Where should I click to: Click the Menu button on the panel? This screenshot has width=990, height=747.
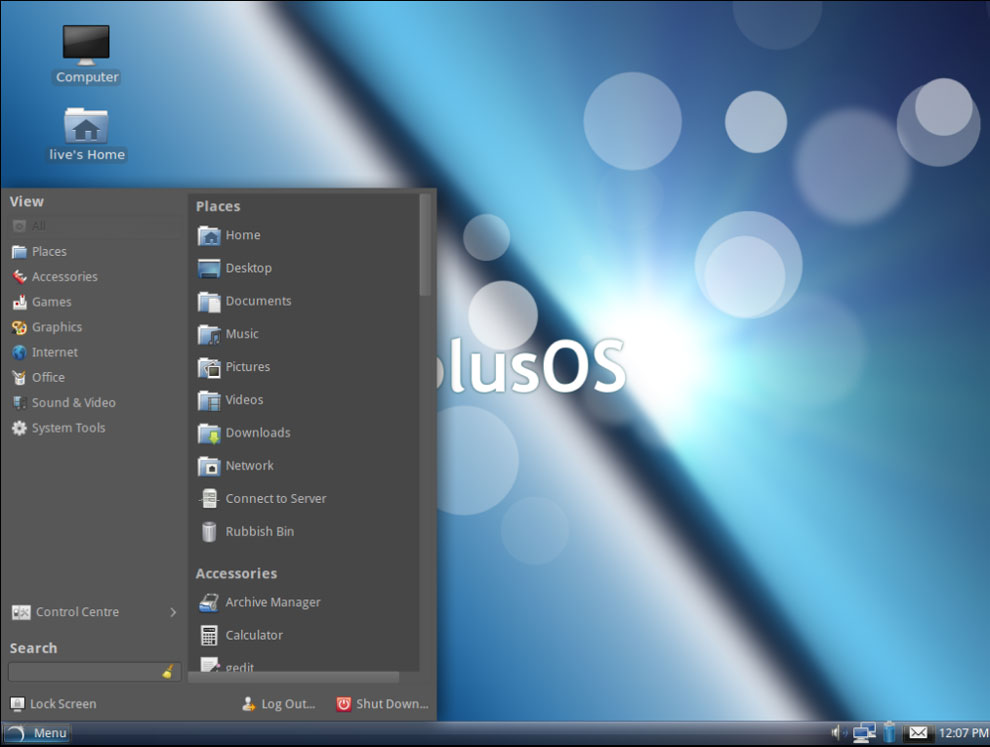36,733
